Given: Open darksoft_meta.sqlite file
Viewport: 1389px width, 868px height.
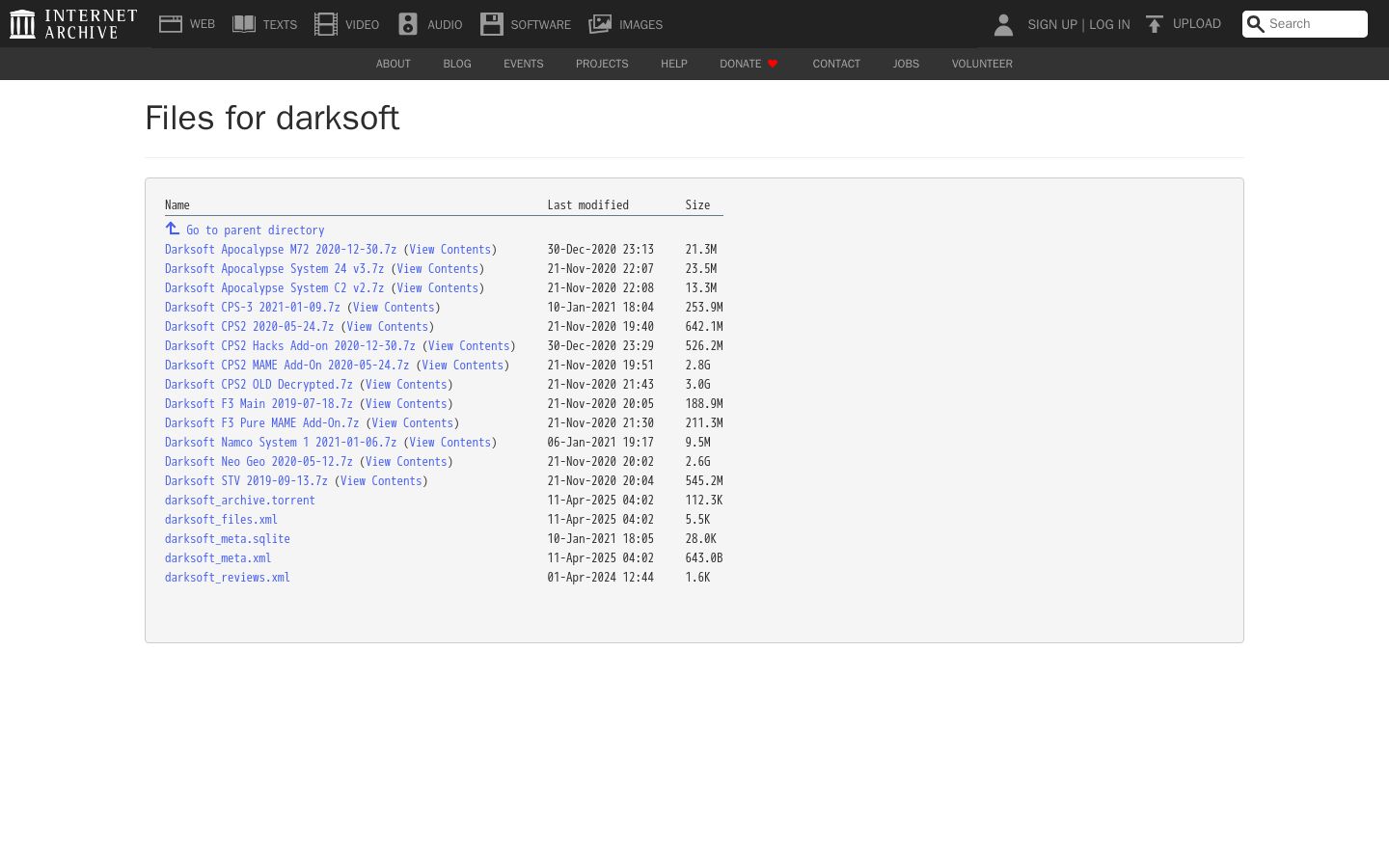Looking at the screenshot, I should [228, 539].
